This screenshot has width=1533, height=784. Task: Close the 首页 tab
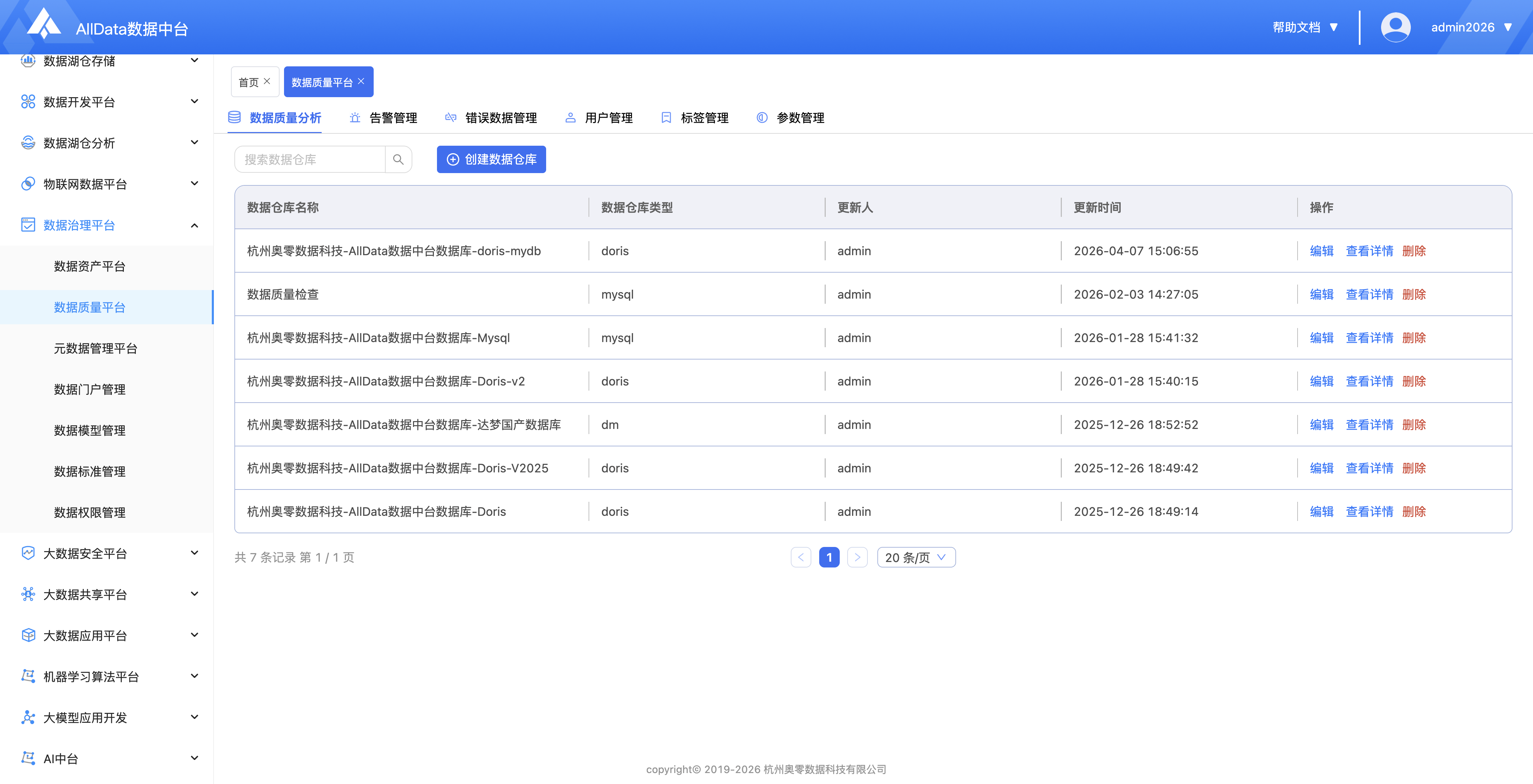[x=267, y=81]
